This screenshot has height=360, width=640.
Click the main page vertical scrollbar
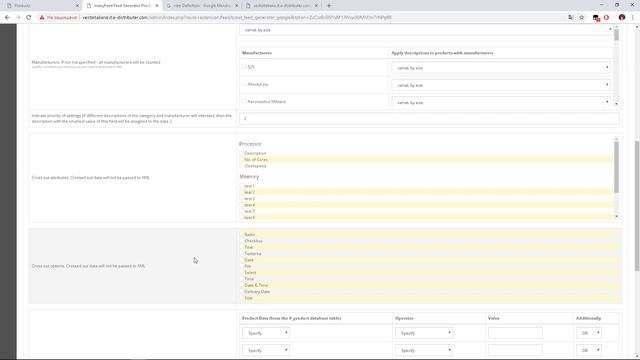click(637, 205)
